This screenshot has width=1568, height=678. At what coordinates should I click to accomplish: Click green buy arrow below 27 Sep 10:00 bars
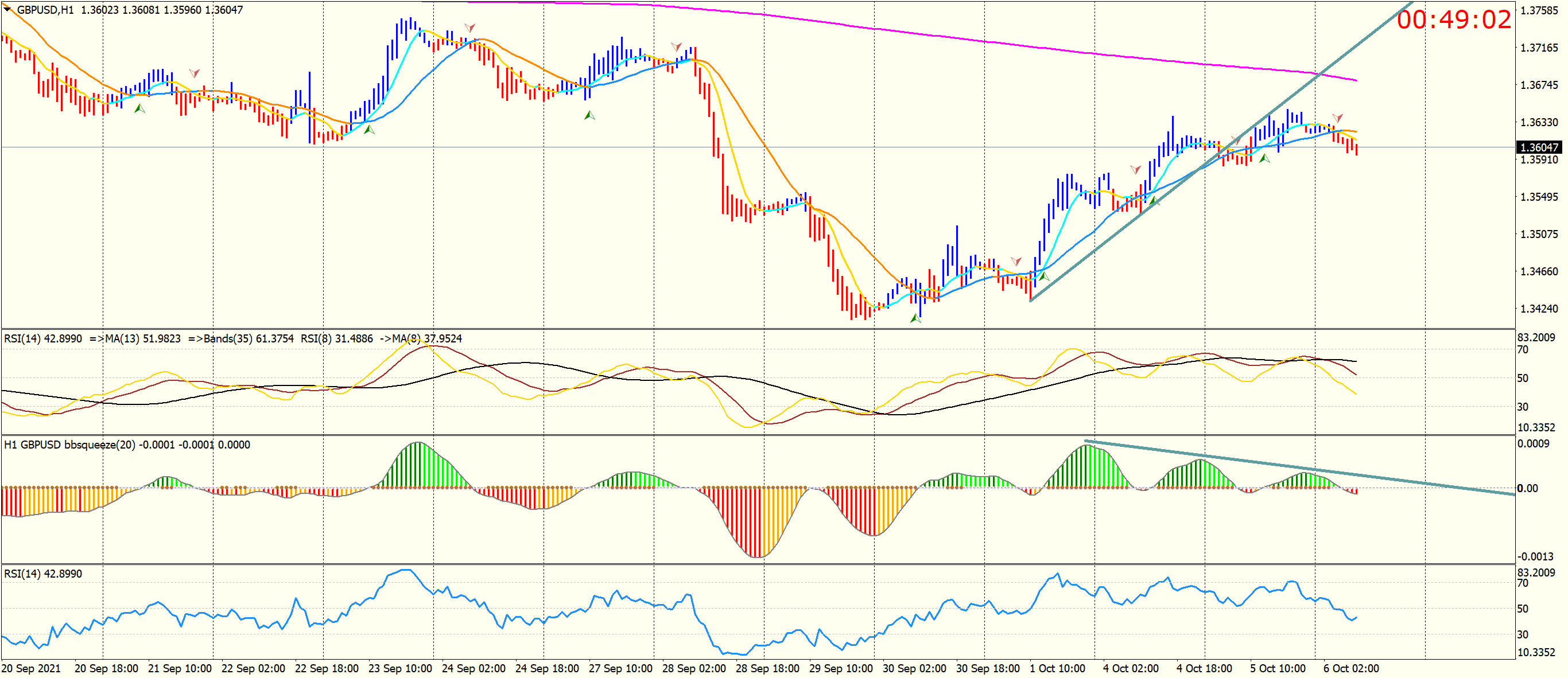tap(589, 115)
